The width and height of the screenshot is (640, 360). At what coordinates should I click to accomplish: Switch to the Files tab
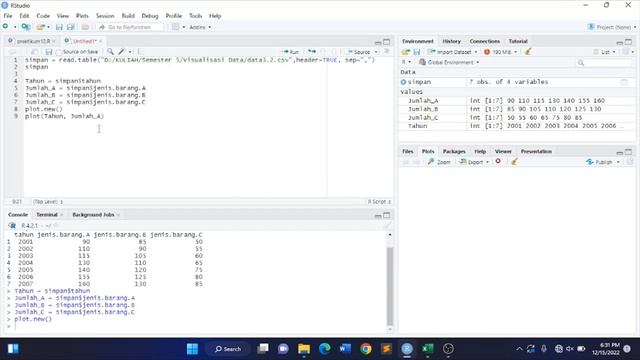(x=408, y=151)
